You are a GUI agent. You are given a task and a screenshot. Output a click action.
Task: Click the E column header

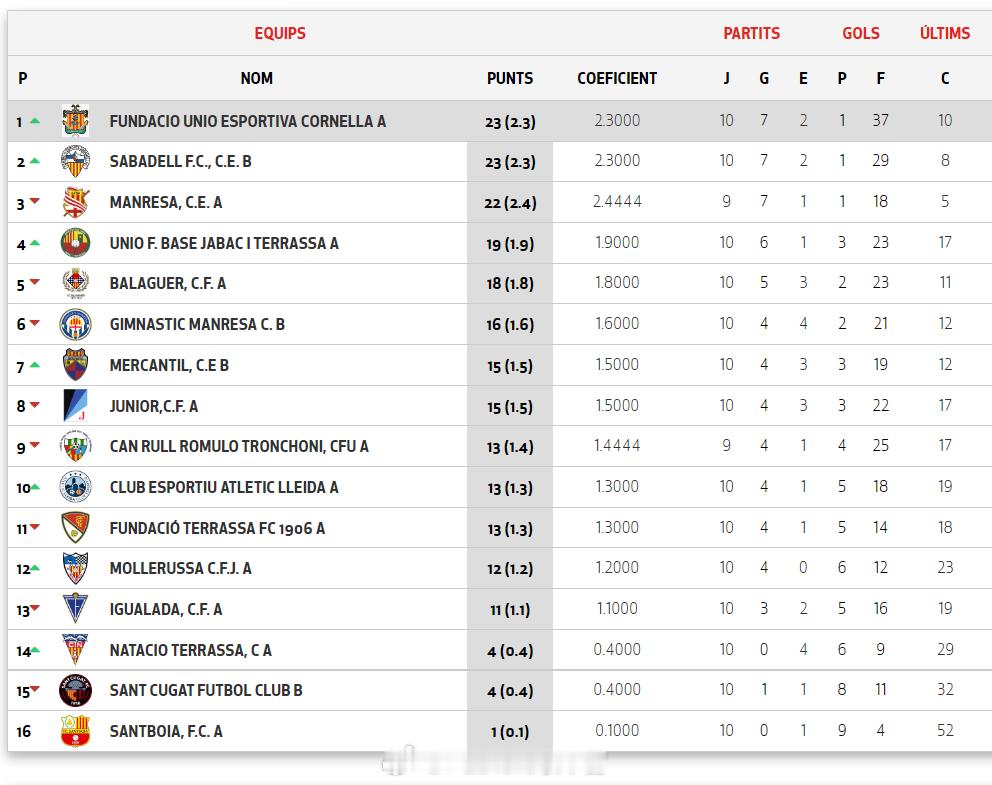pos(803,78)
